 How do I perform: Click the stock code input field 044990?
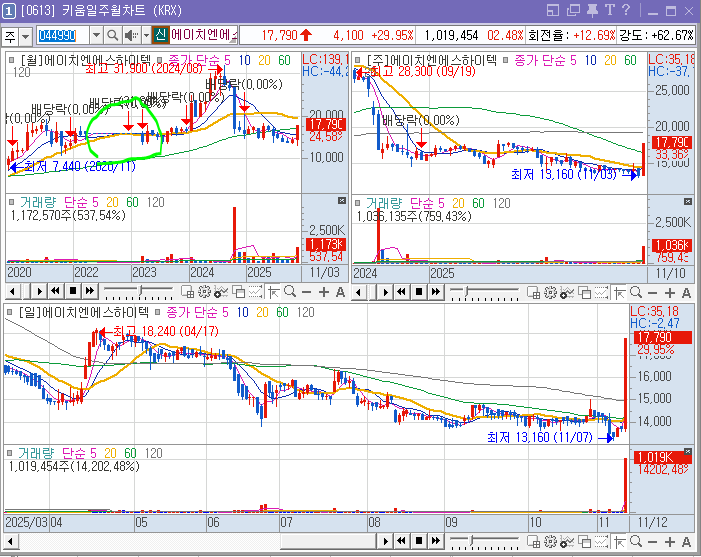point(62,35)
